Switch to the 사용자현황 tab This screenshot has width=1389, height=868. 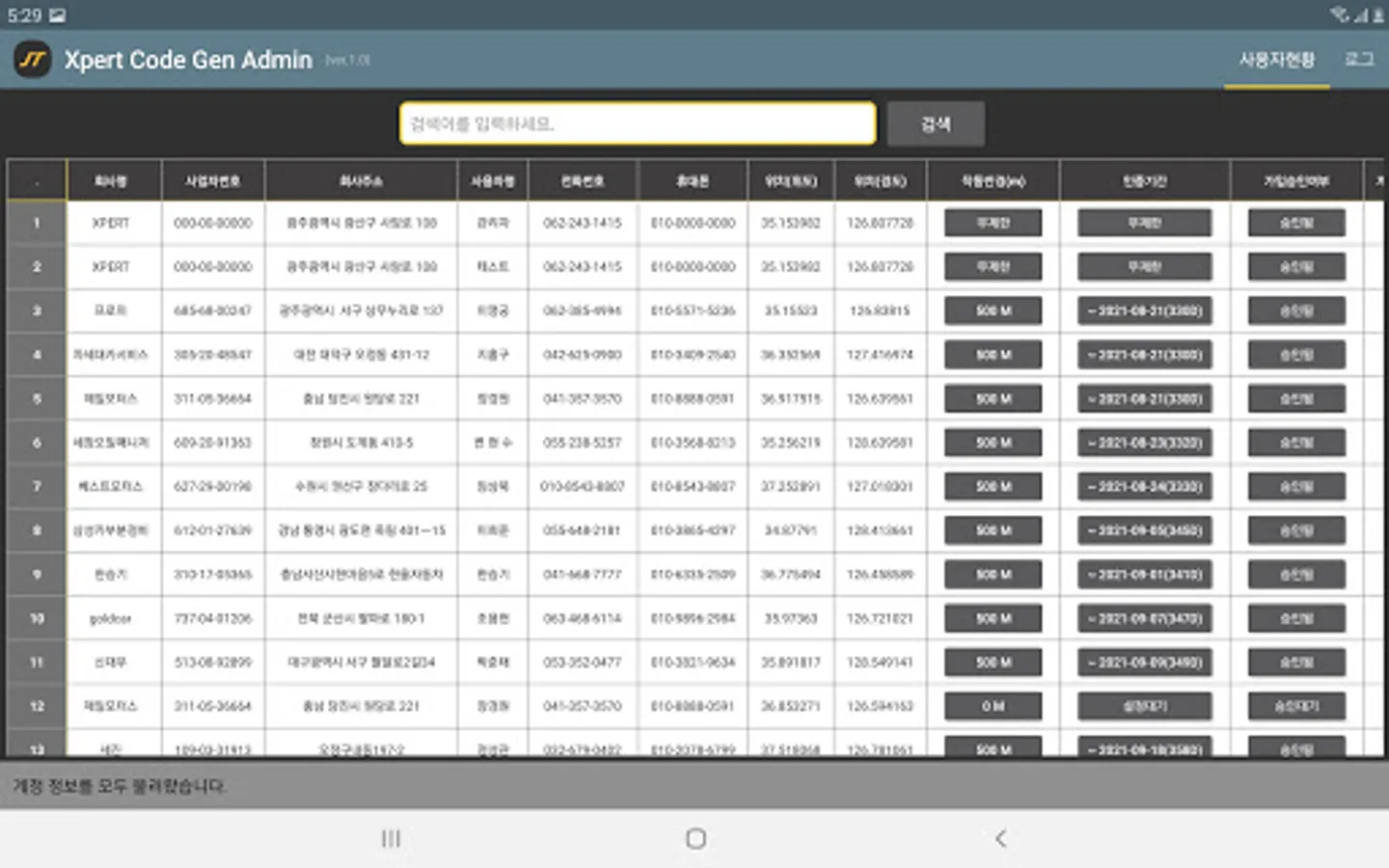click(x=1277, y=60)
